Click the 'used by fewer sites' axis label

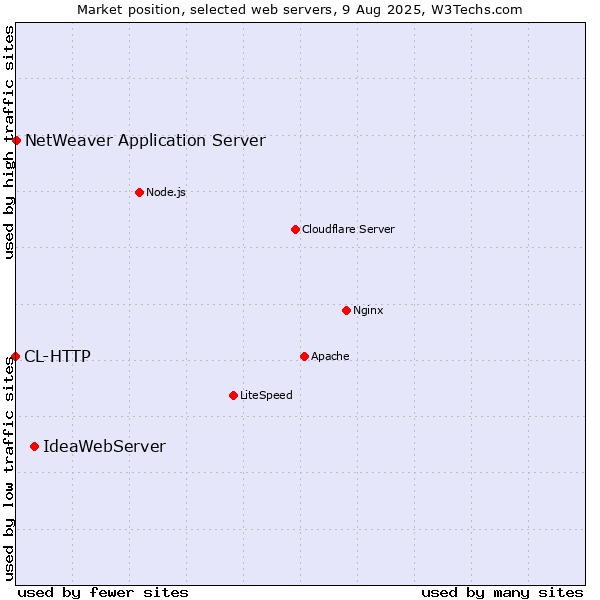pos(103,593)
